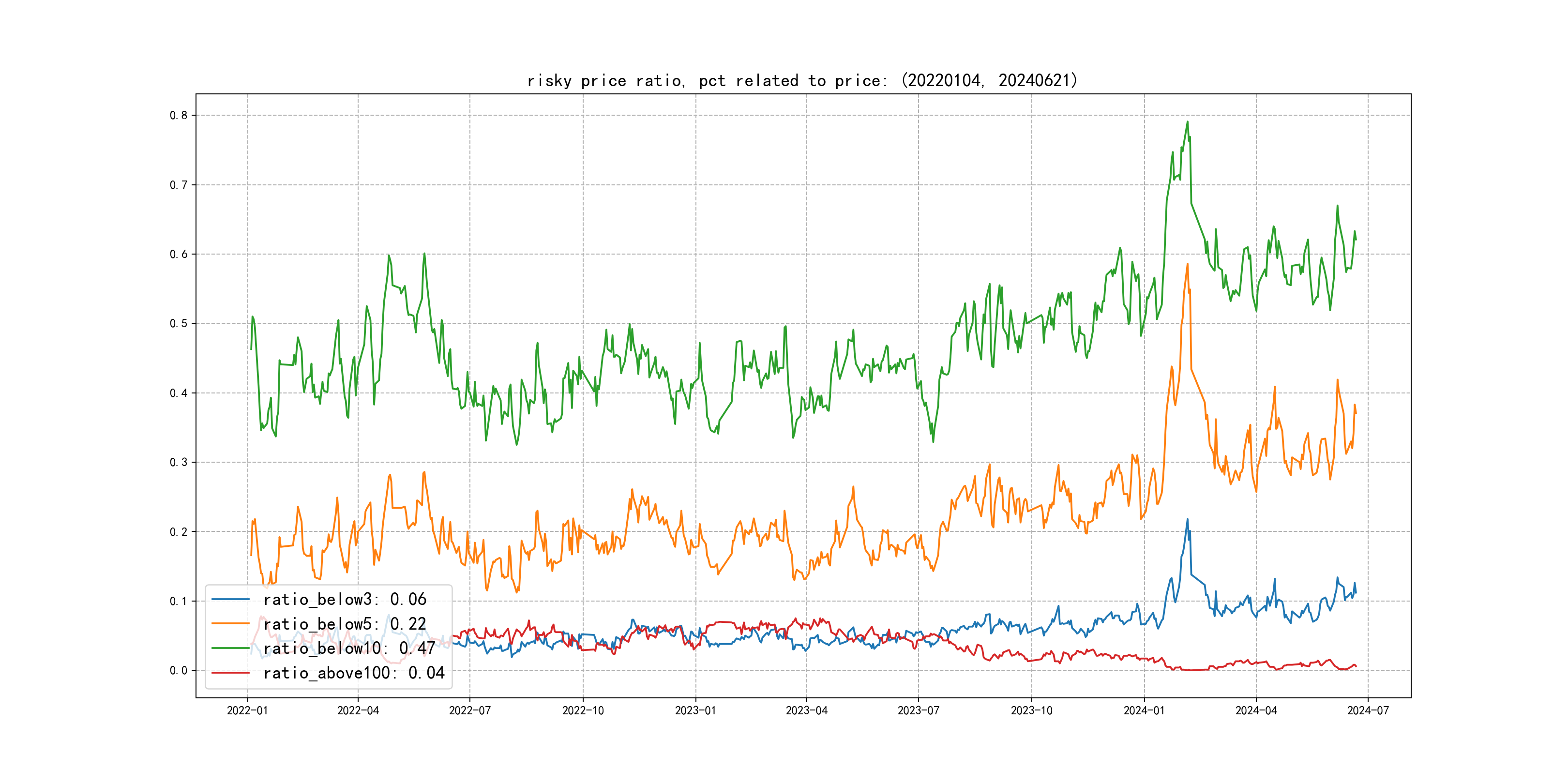Click the orange line's highest peak

point(1187,265)
